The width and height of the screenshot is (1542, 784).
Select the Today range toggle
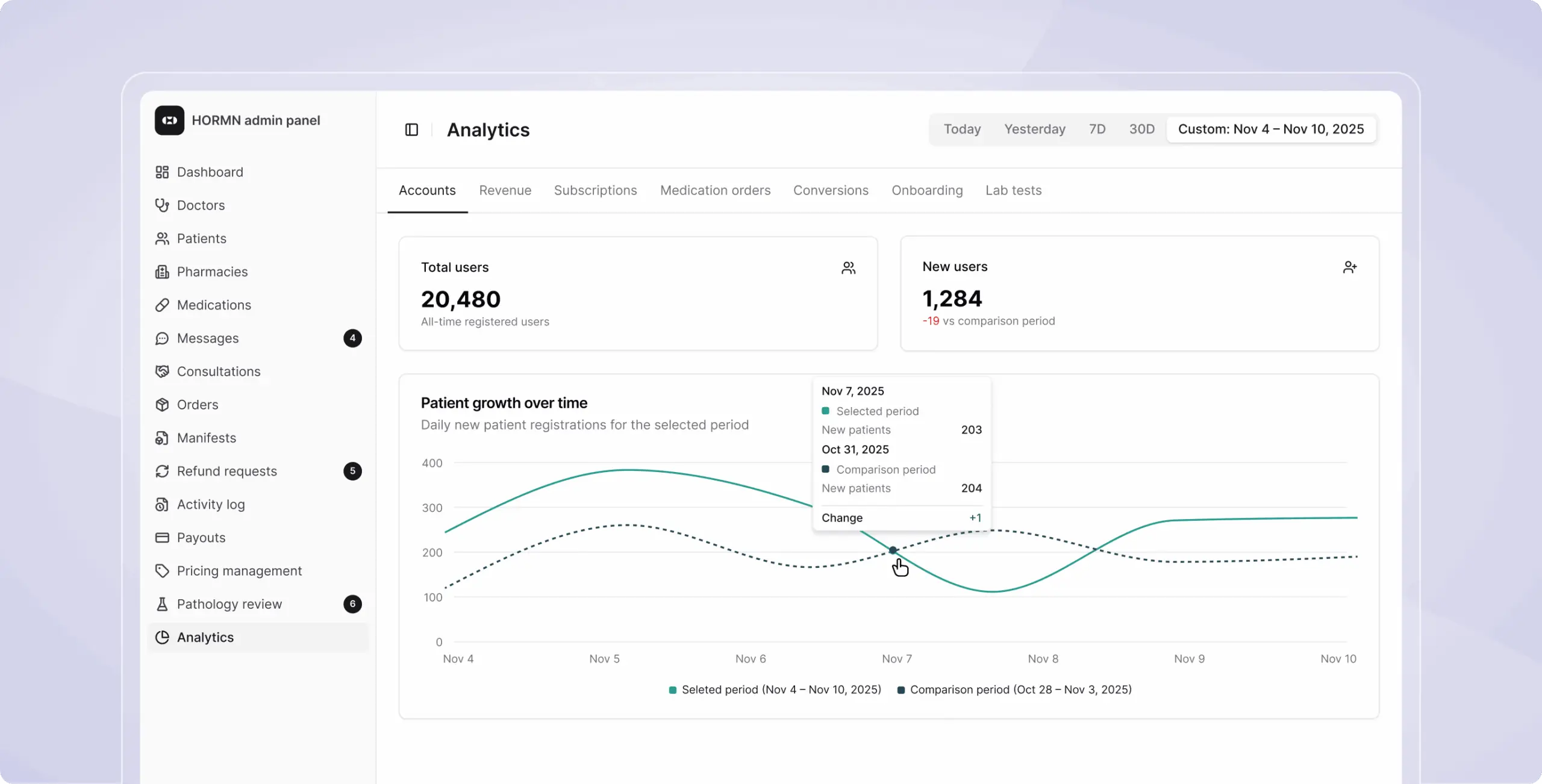click(x=962, y=129)
